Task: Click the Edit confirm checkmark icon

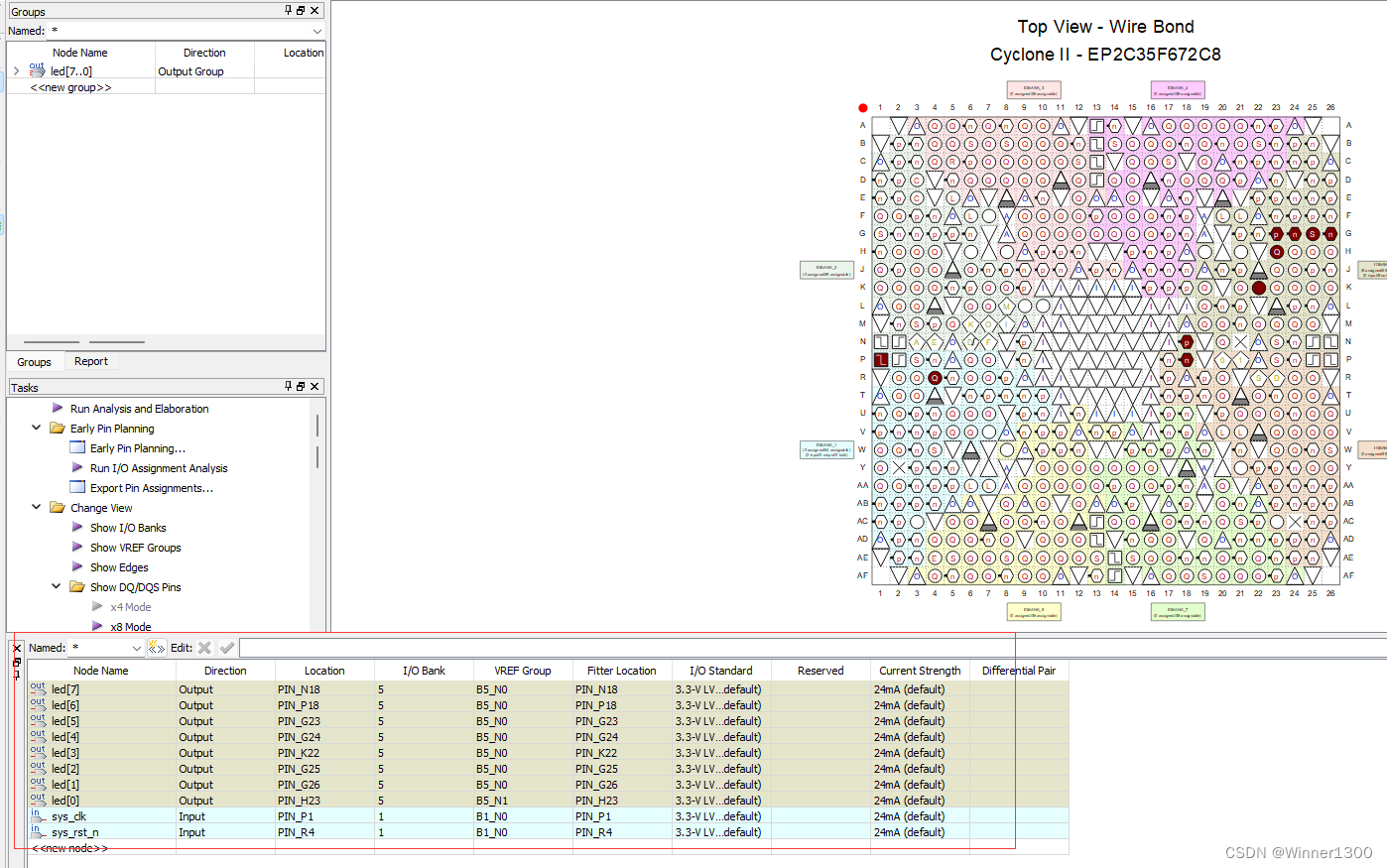Action: tap(227, 648)
